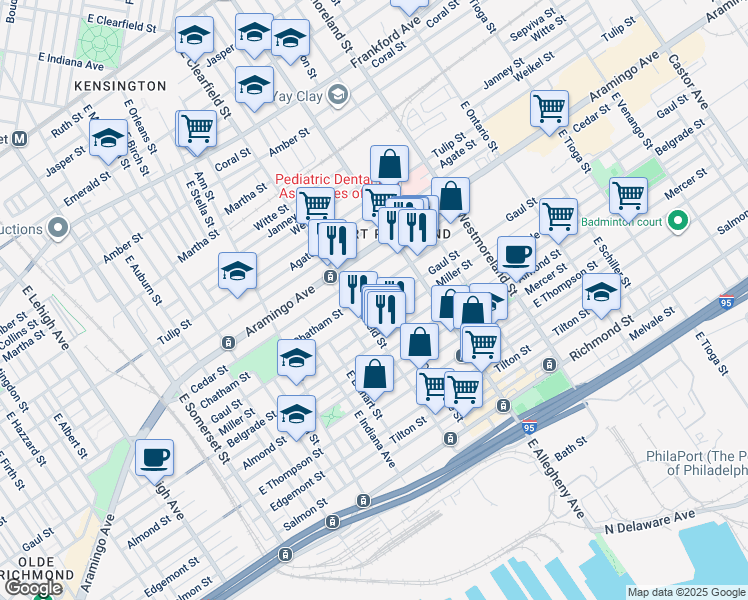Open the shopping cart marker left of Pediatric Dental
The height and width of the screenshot is (600, 748).
click(315, 206)
